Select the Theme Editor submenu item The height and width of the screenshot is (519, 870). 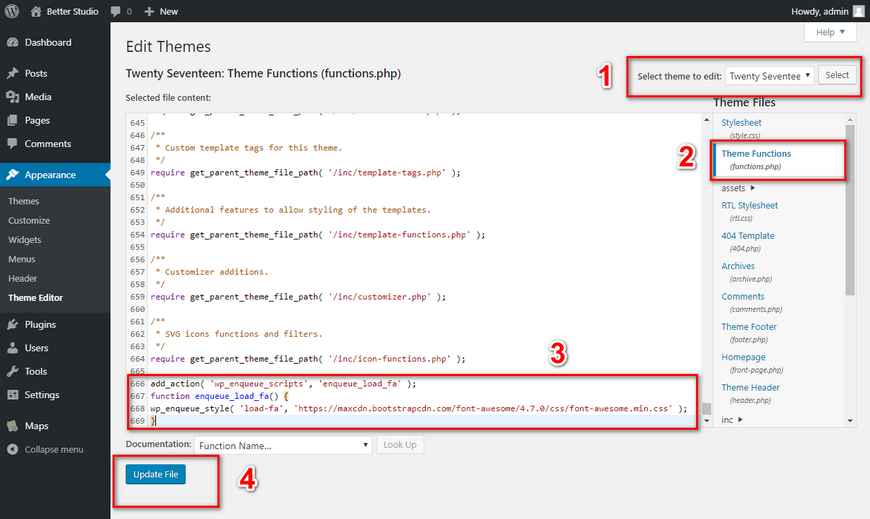pyautogui.click(x=36, y=298)
